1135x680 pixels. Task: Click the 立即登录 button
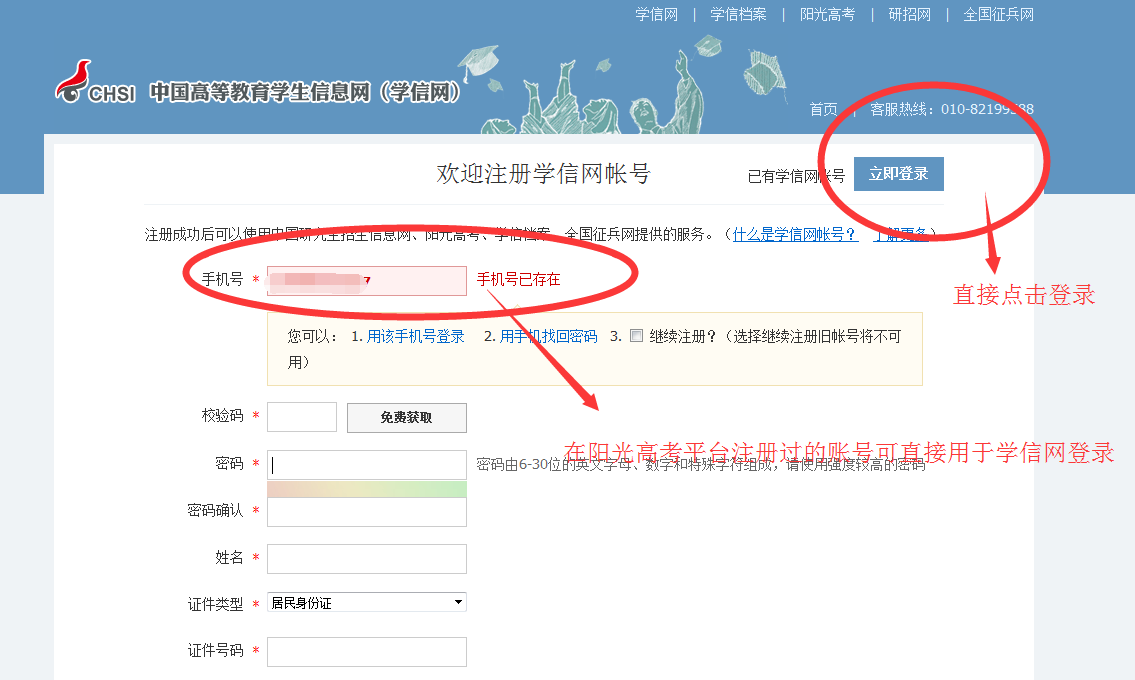click(898, 174)
